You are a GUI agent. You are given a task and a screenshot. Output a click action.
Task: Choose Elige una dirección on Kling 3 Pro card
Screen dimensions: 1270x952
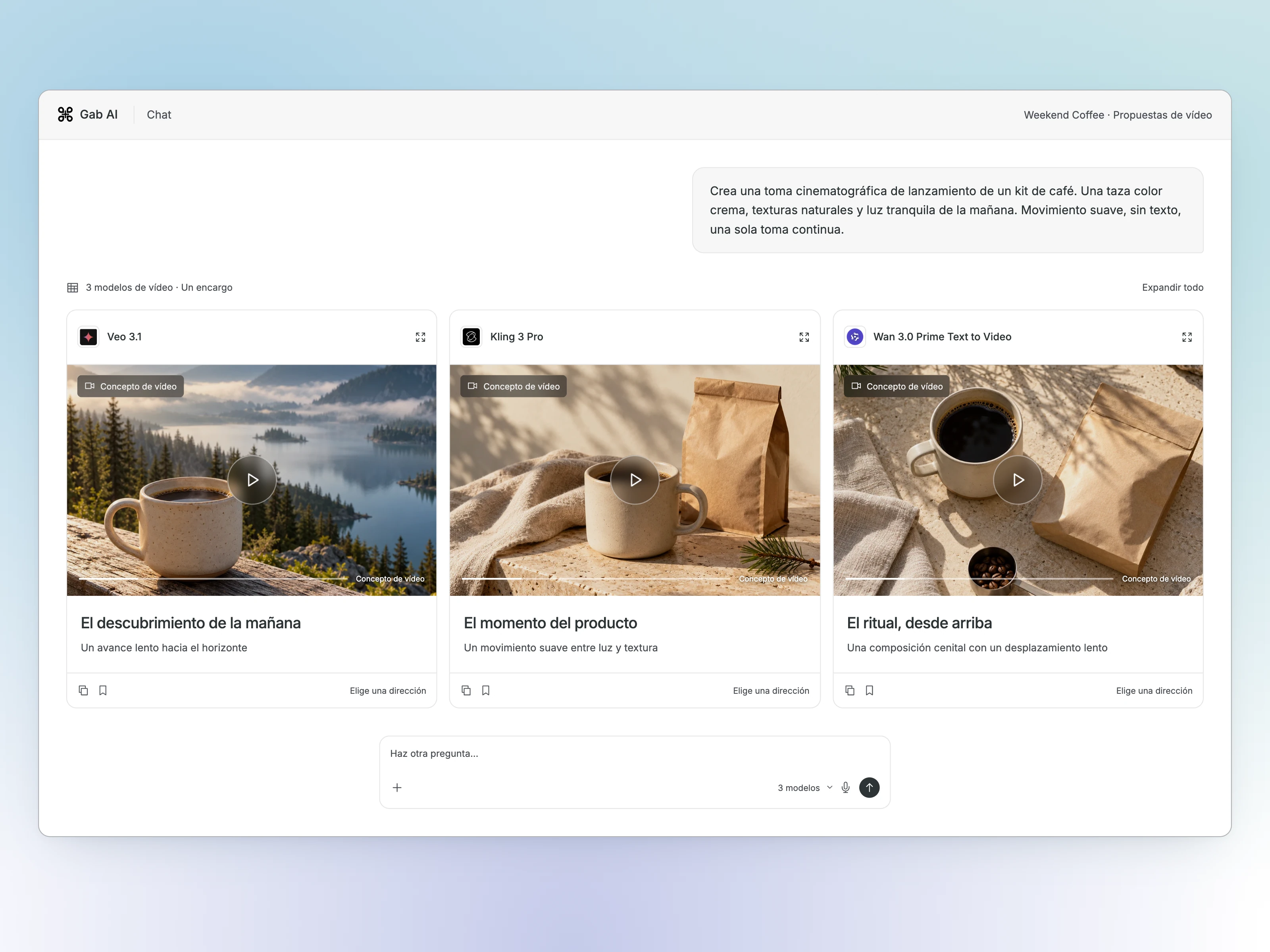point(771,691)
